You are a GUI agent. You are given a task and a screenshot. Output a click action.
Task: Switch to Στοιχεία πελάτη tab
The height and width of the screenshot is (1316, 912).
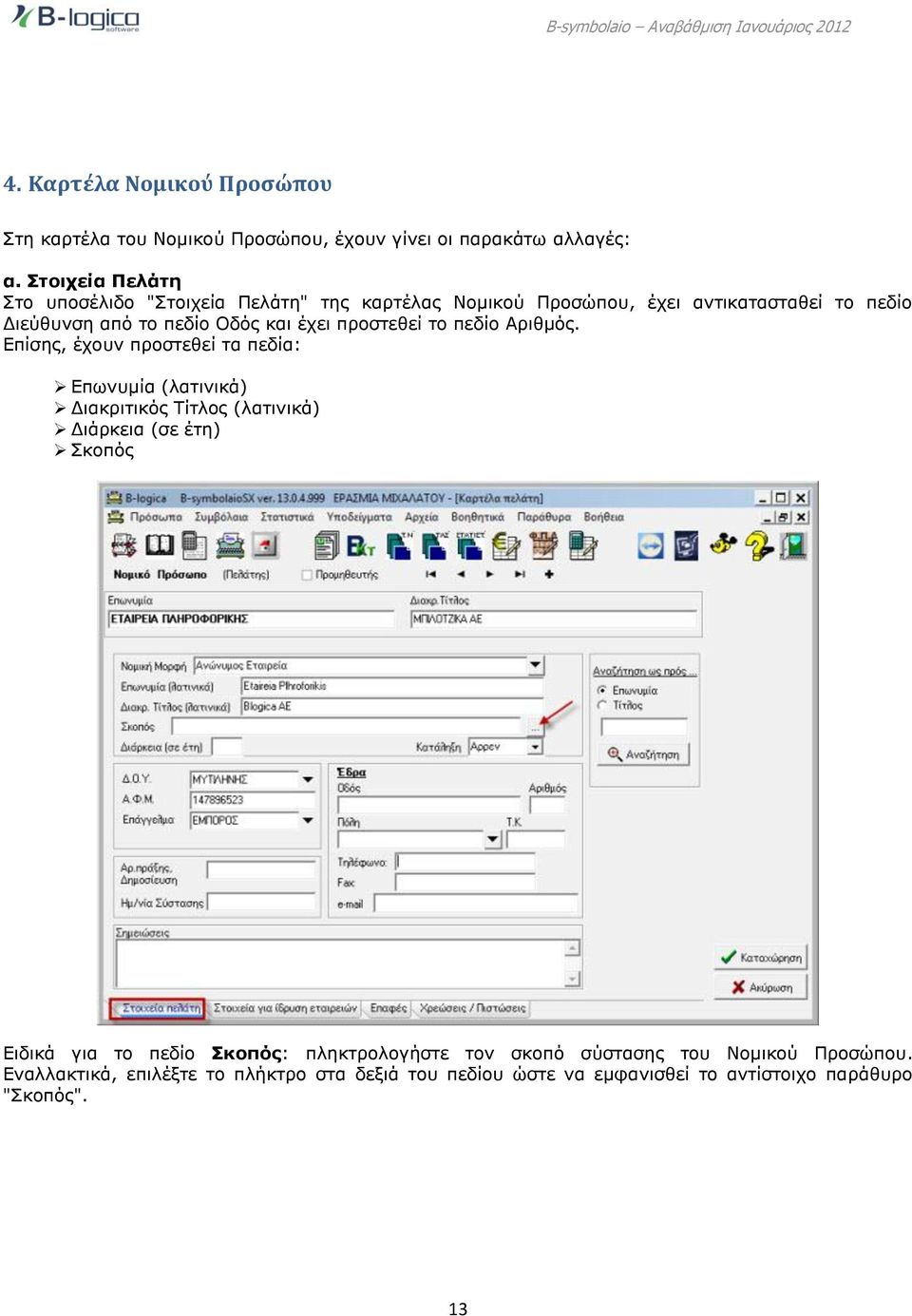(159, 1008)
